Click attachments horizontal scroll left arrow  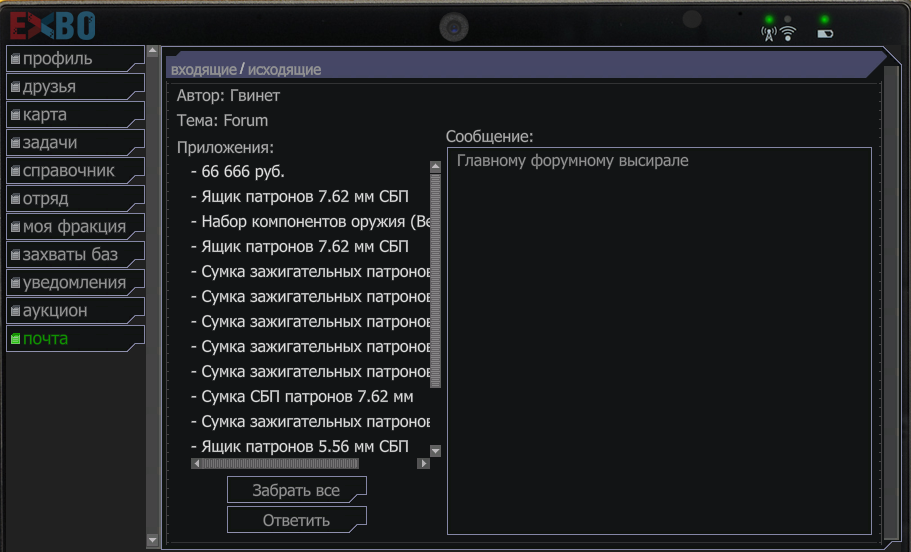point(196,464)
